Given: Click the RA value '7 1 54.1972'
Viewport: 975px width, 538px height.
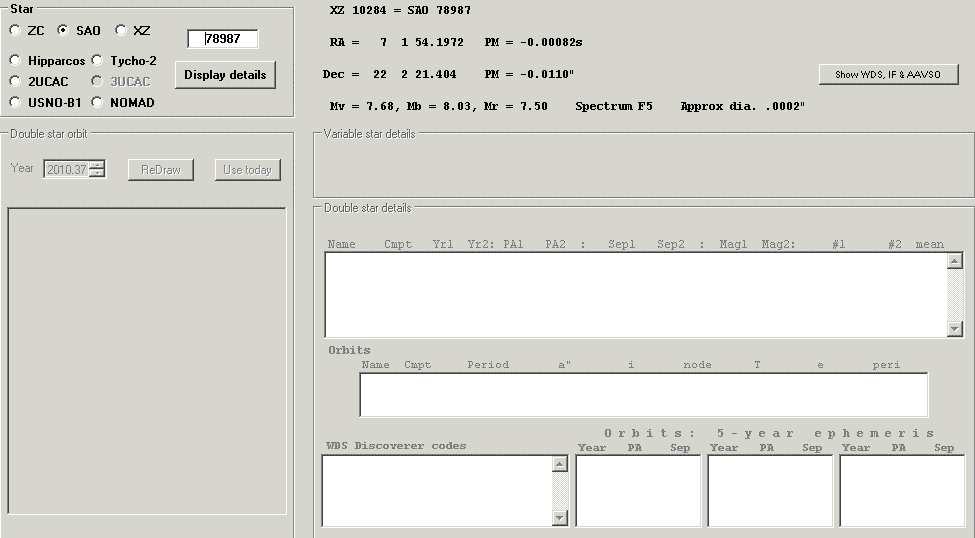Looking at the screenshot, I should pos(422,42).
